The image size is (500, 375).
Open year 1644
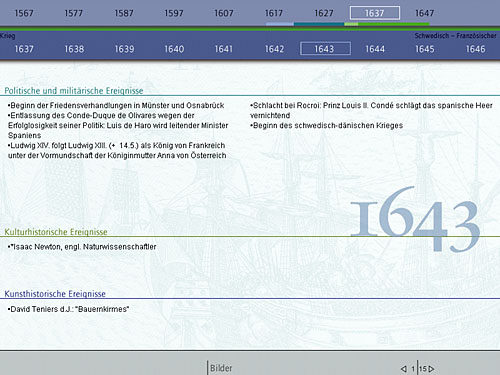[375, 49]
